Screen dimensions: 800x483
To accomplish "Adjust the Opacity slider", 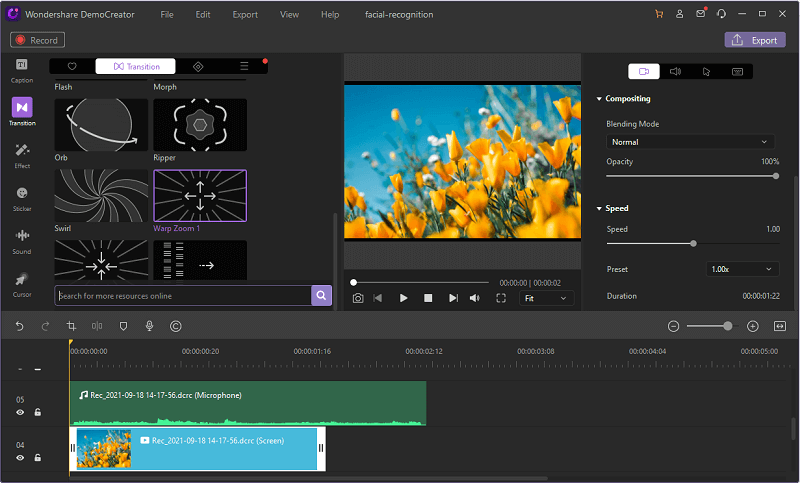I will pyautogui.click(x=692, y=176).
